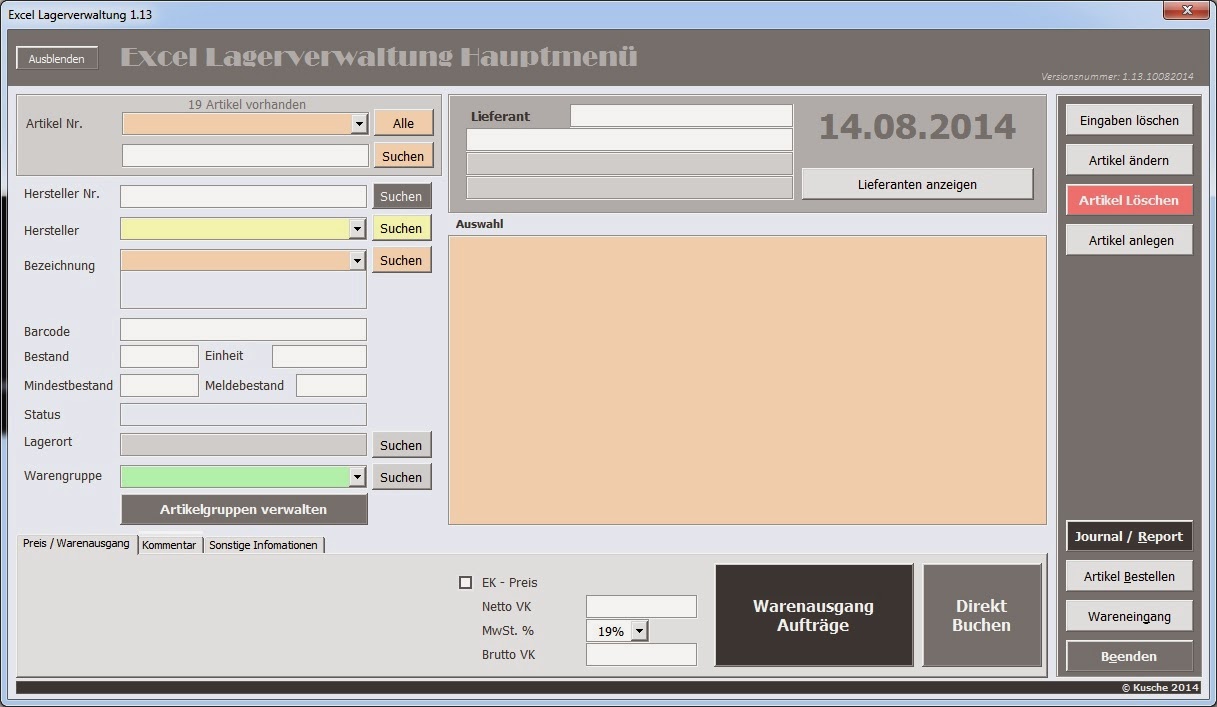This screenshot has height=707, width=1217.
Task: Click the Wareneingang button
Action: click(x=1129, y=616)
